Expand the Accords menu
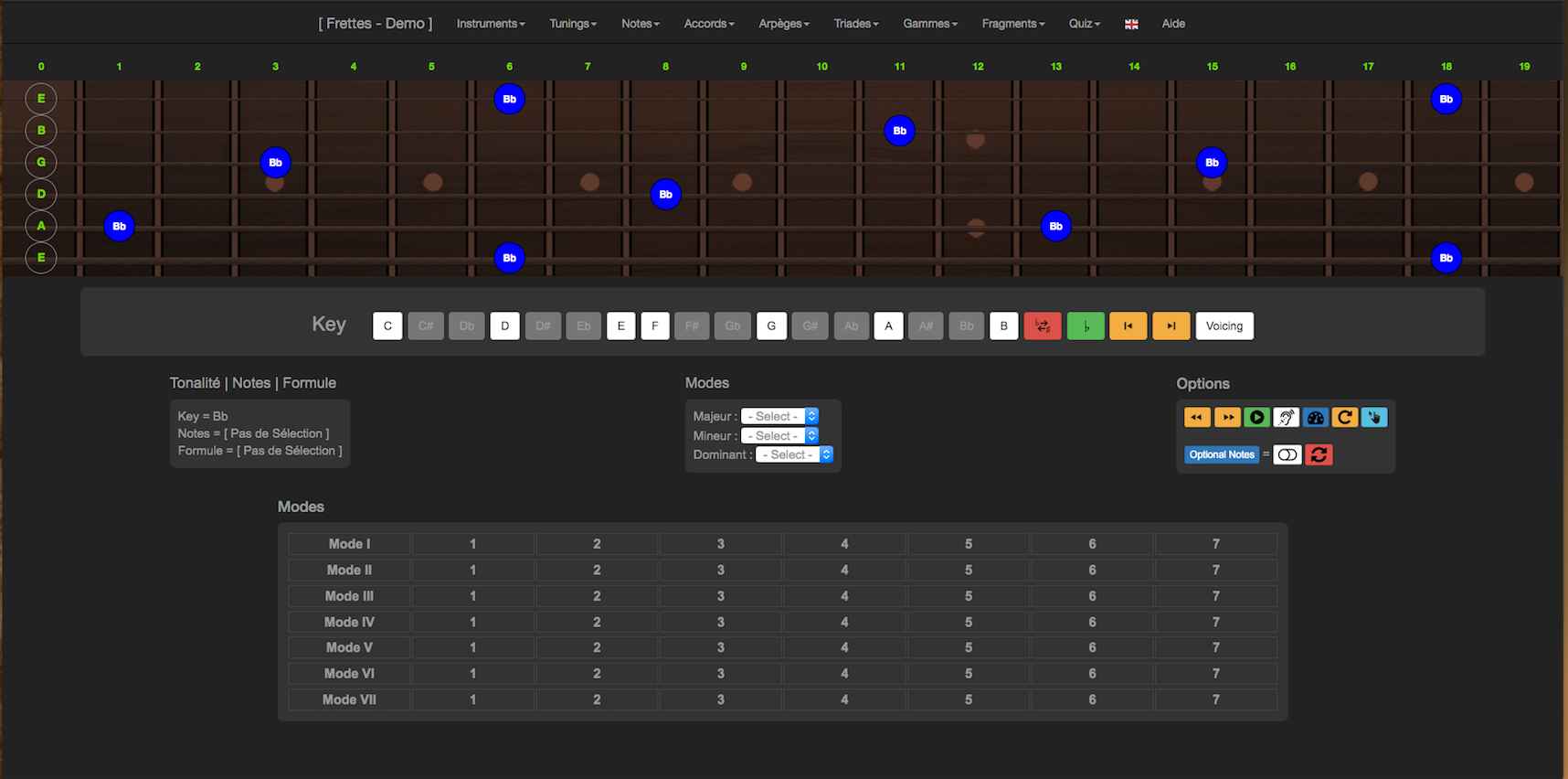This screenshot has height=779, width=1568. click(709, 24)
